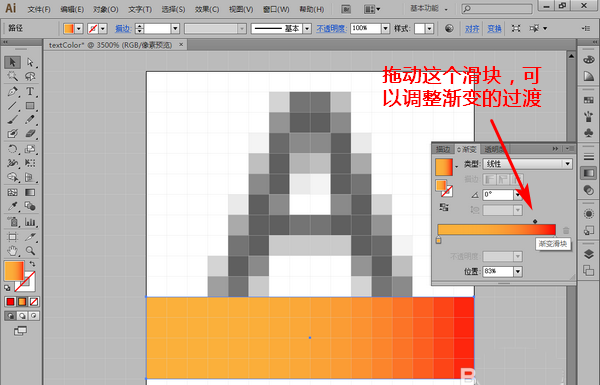Apply solid Color mode button in toolbox
The width and height of the screenshot is (600, 385).
10,302
